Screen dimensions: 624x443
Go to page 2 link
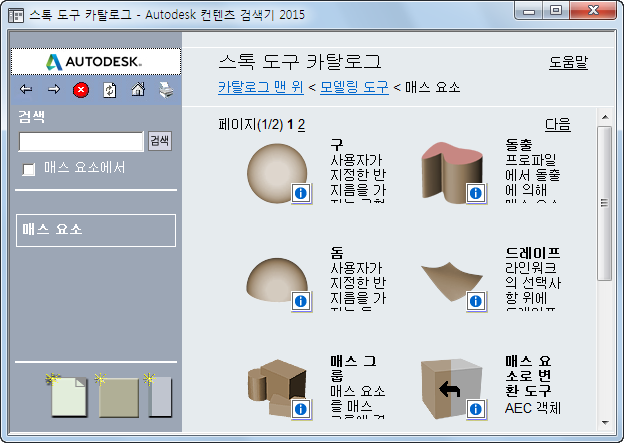(x=301, y=125)
